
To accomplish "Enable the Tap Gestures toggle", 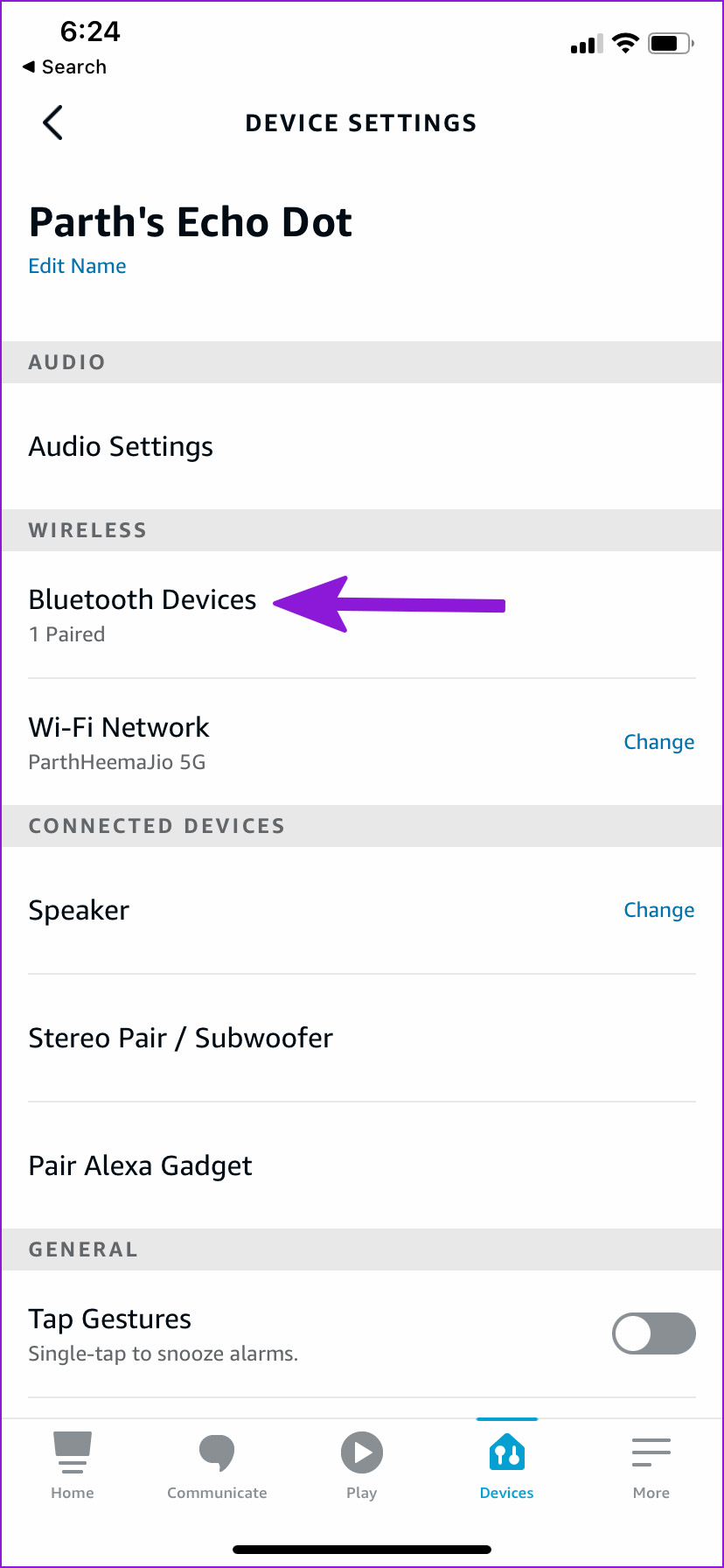I will pos(654,1333).
